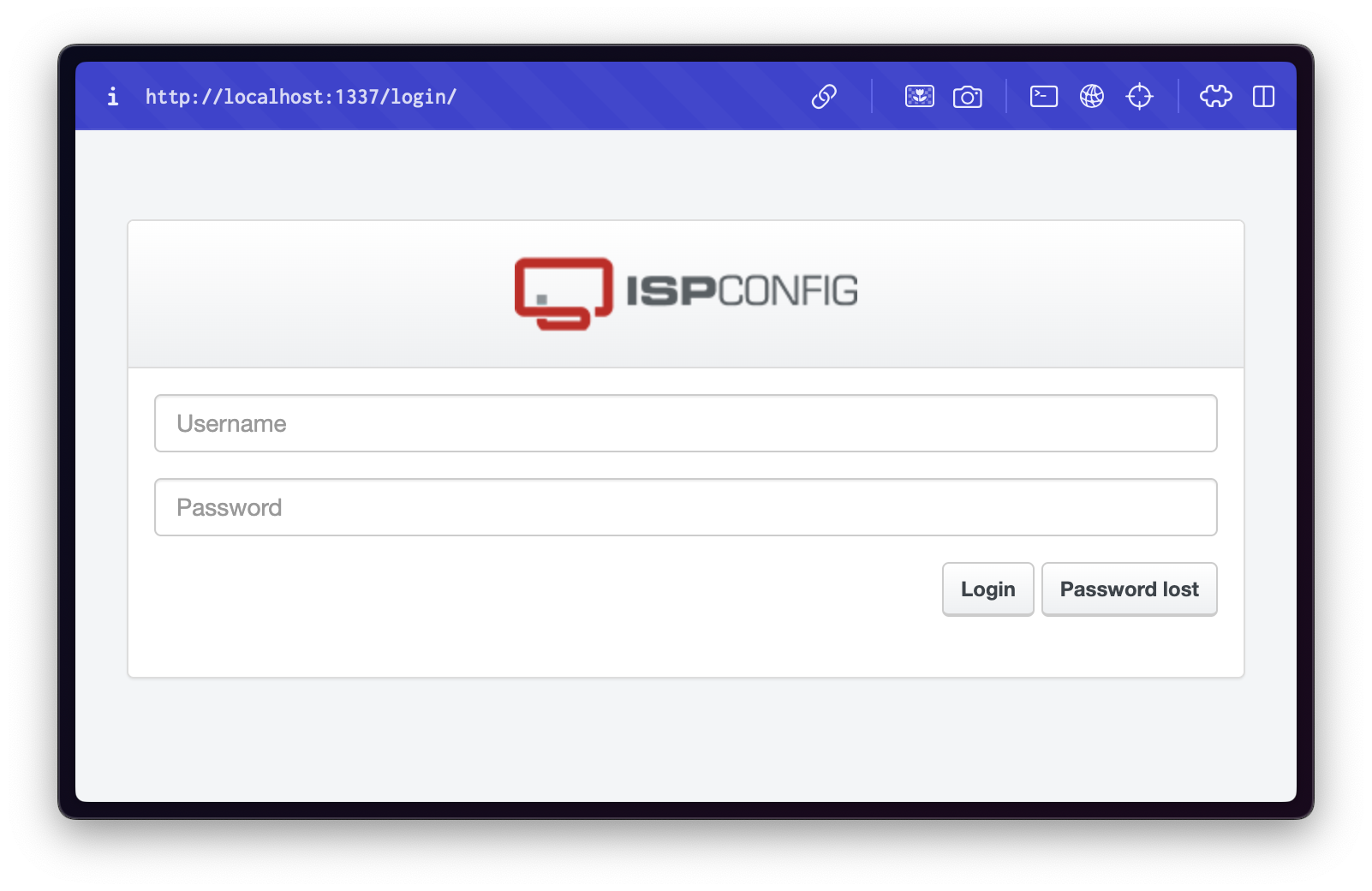The height and width of the screenshot is (891, 1372).
Task: Open the extensions puzzle icon
Action: pyautogui.click(x=1216, y=97)
